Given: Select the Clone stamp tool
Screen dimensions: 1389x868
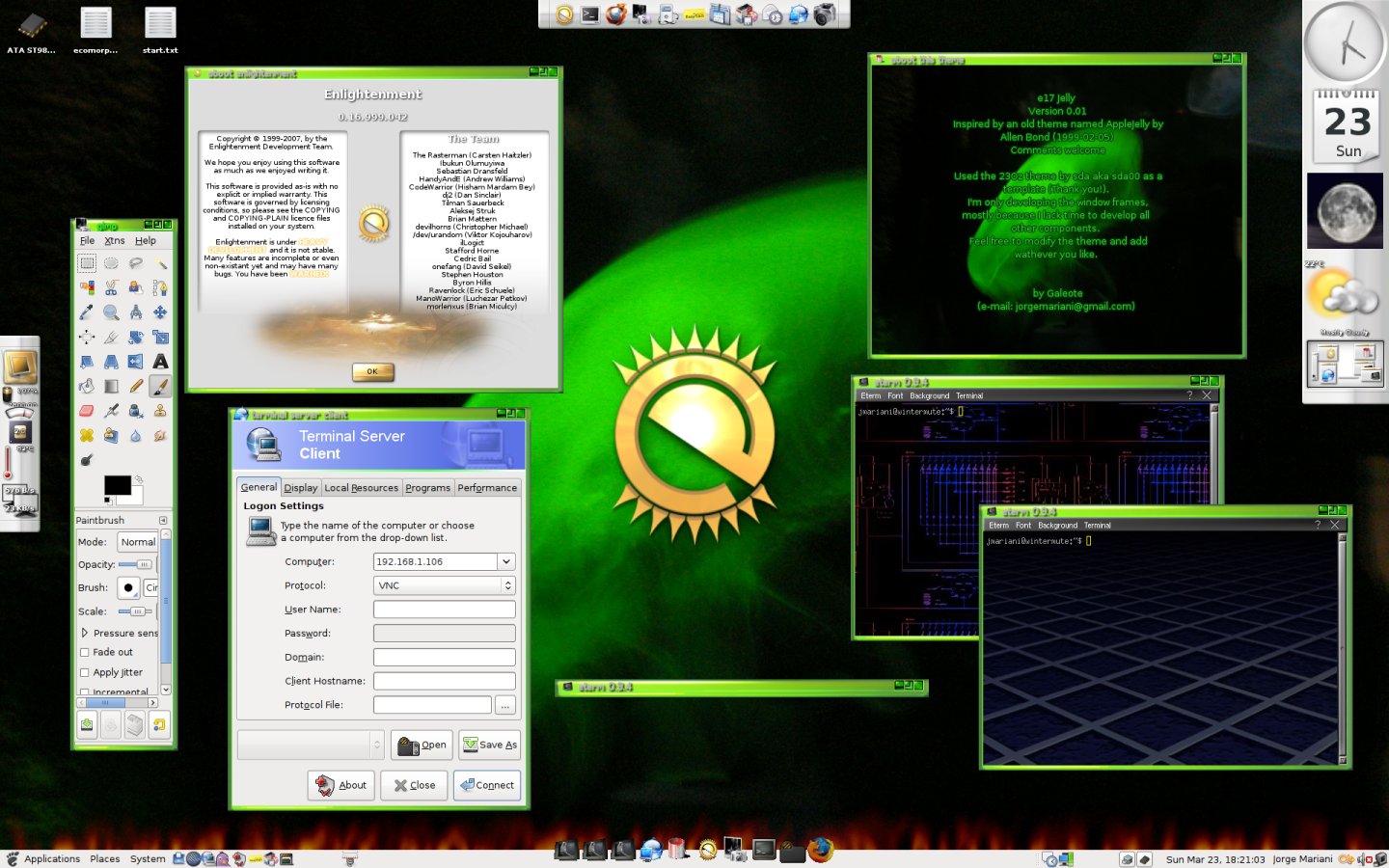Looking at the screenshot, I should pyautogui.click(x=160, y=411).
